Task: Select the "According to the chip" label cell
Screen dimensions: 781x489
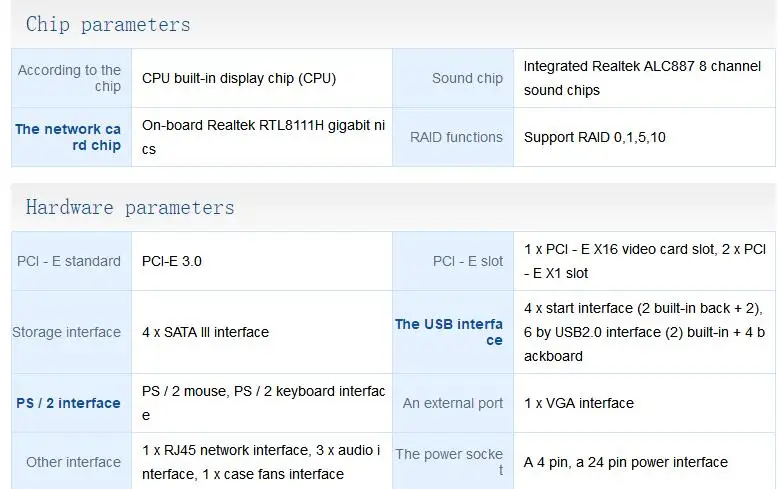Action: [x=70, y=78]
